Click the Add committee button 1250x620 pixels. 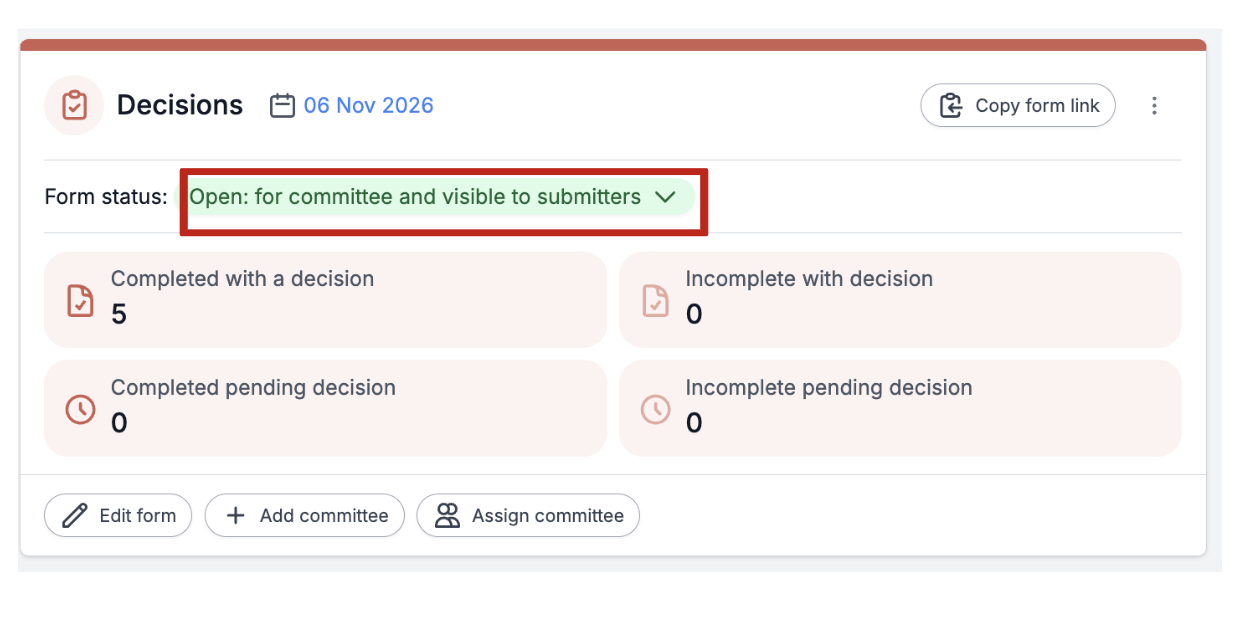(x=305, y=516)
